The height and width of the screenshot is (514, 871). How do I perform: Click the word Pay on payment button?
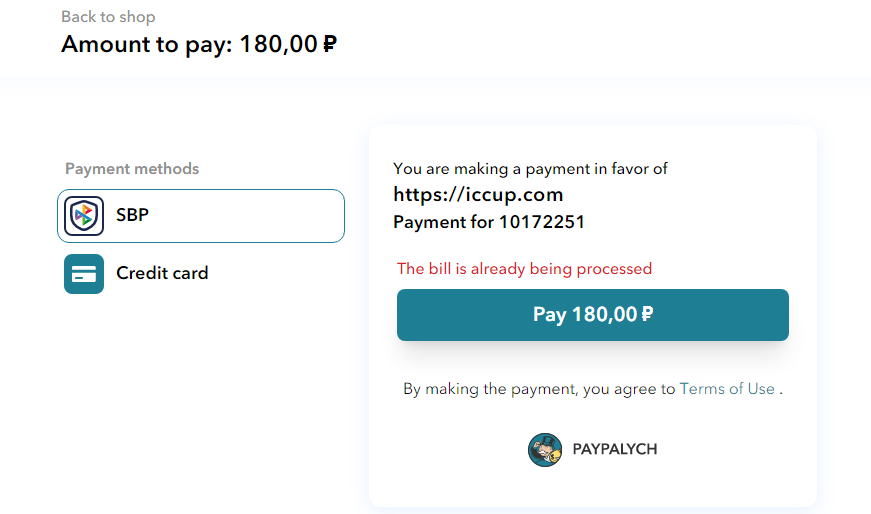coord(549,315)
